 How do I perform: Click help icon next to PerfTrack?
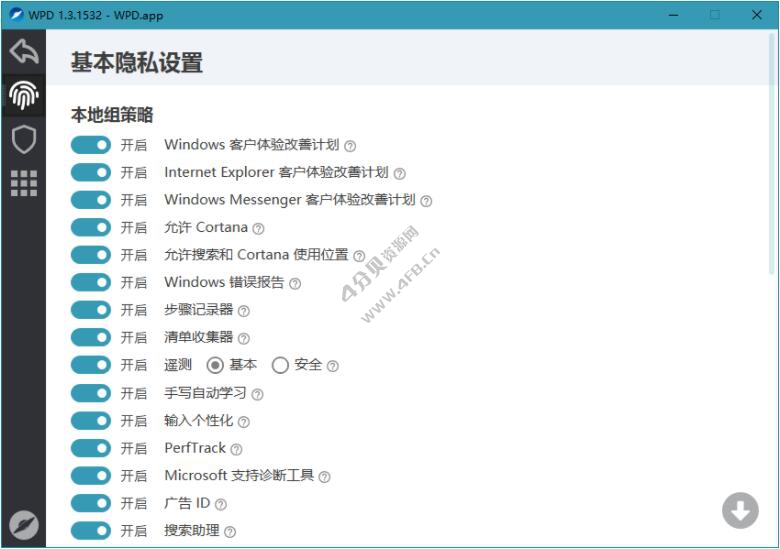[236, 450]
